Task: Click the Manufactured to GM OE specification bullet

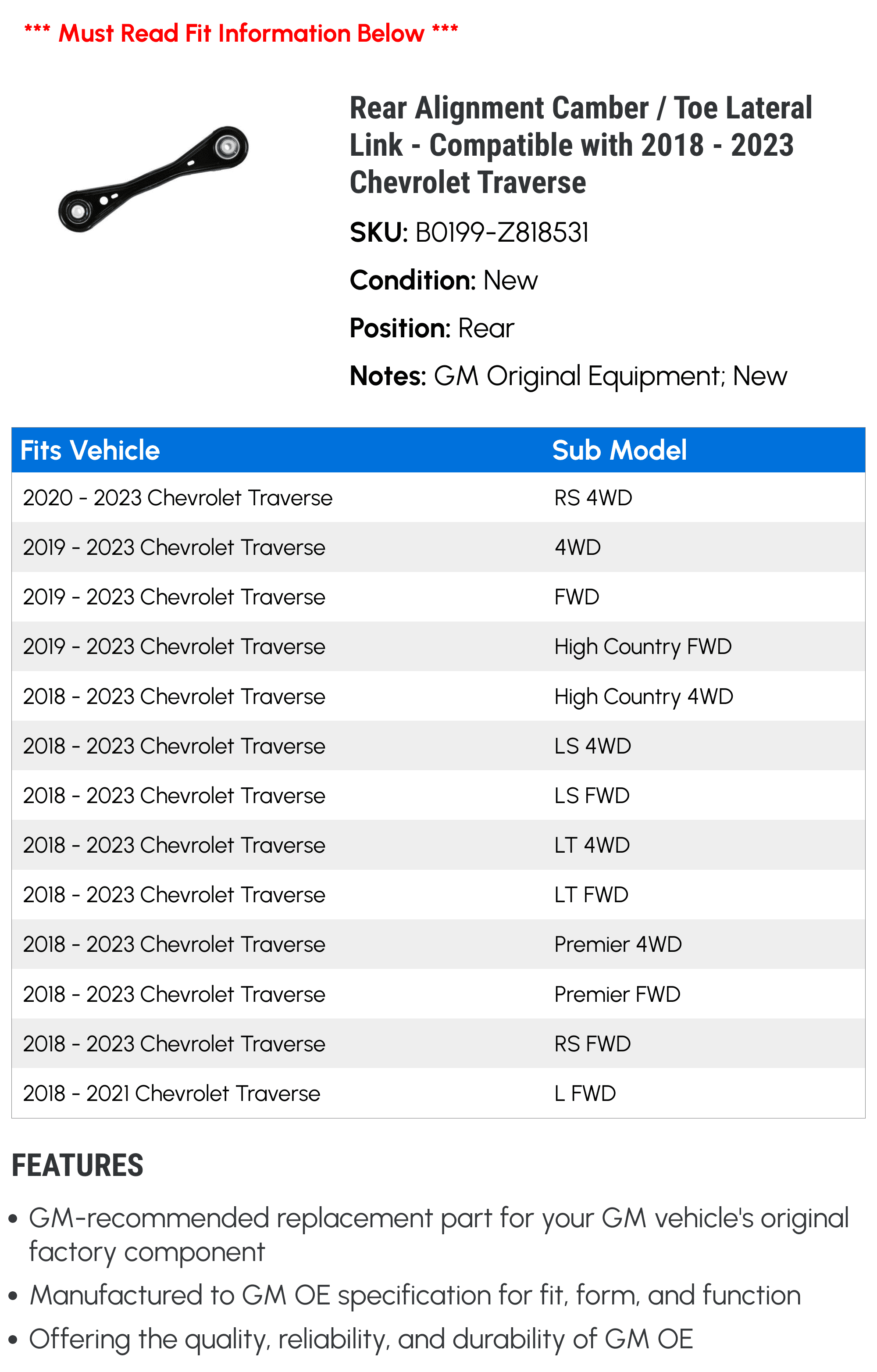Action: click(x=415, y=1296)
